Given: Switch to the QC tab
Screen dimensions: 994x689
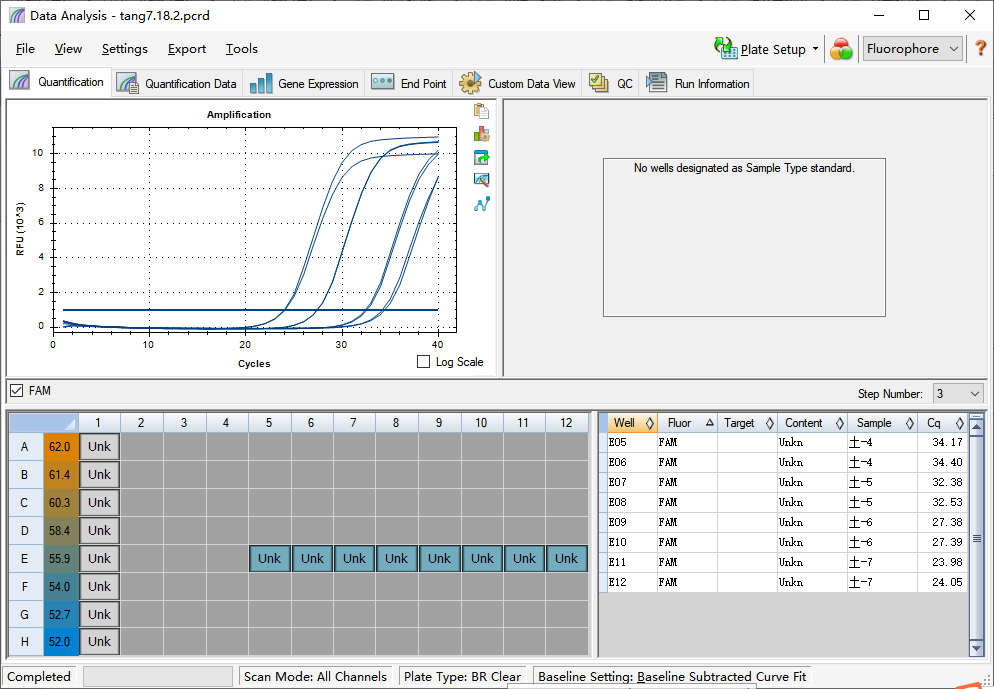Looking at the screenshot, I should [611, 84].
